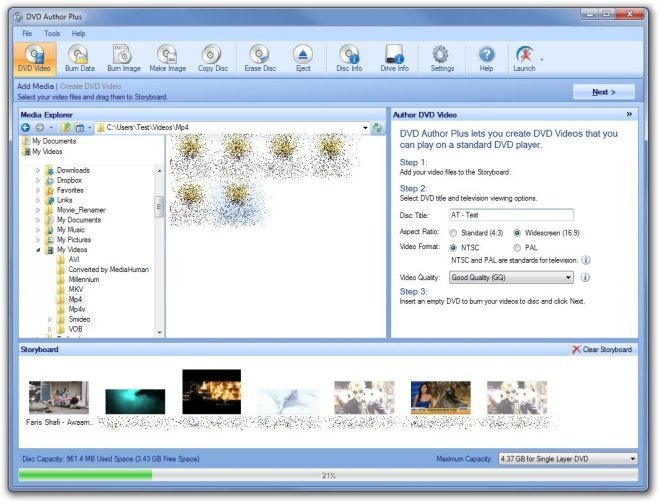The image size is (660, 503).
Task: Expand the VOB folder
Action: 50,329
